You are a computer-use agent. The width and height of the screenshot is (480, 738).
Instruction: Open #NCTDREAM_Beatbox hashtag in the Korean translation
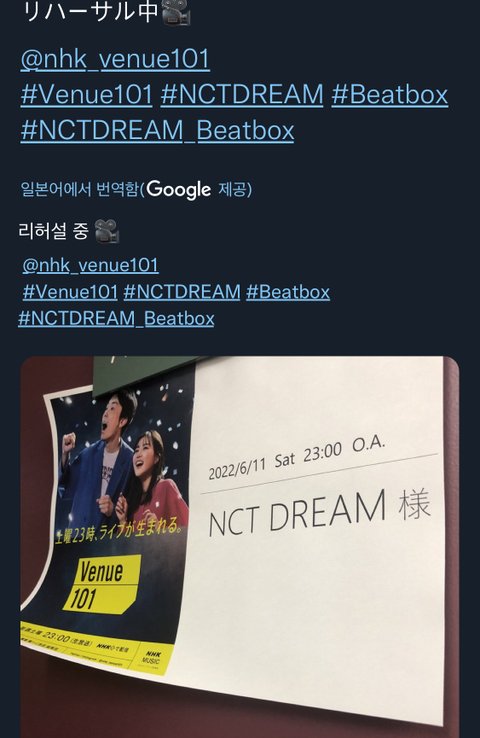(x=116, y=319)
